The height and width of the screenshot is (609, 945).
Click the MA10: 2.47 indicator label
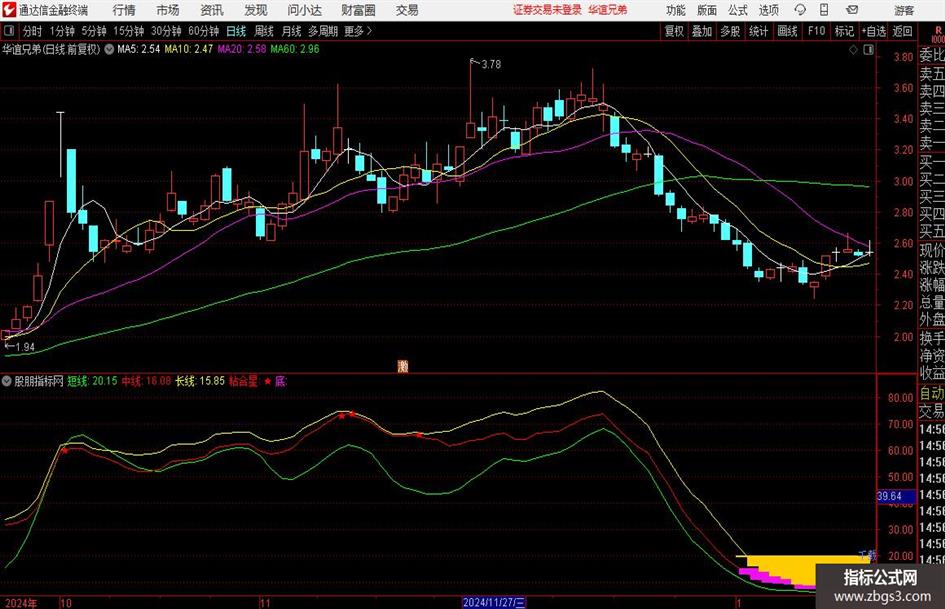[x=189, y=49]
